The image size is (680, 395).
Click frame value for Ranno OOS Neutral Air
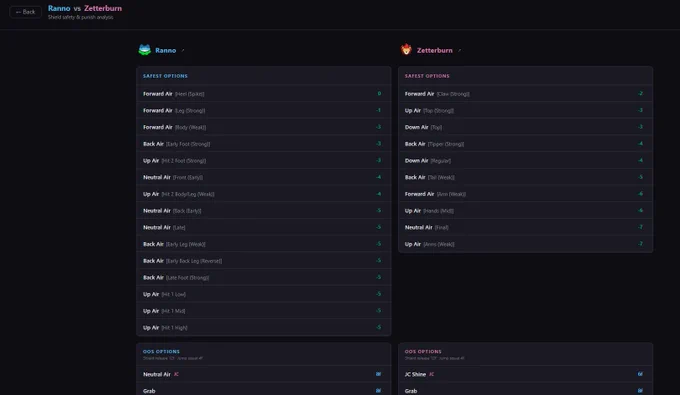tap(379, 374)
